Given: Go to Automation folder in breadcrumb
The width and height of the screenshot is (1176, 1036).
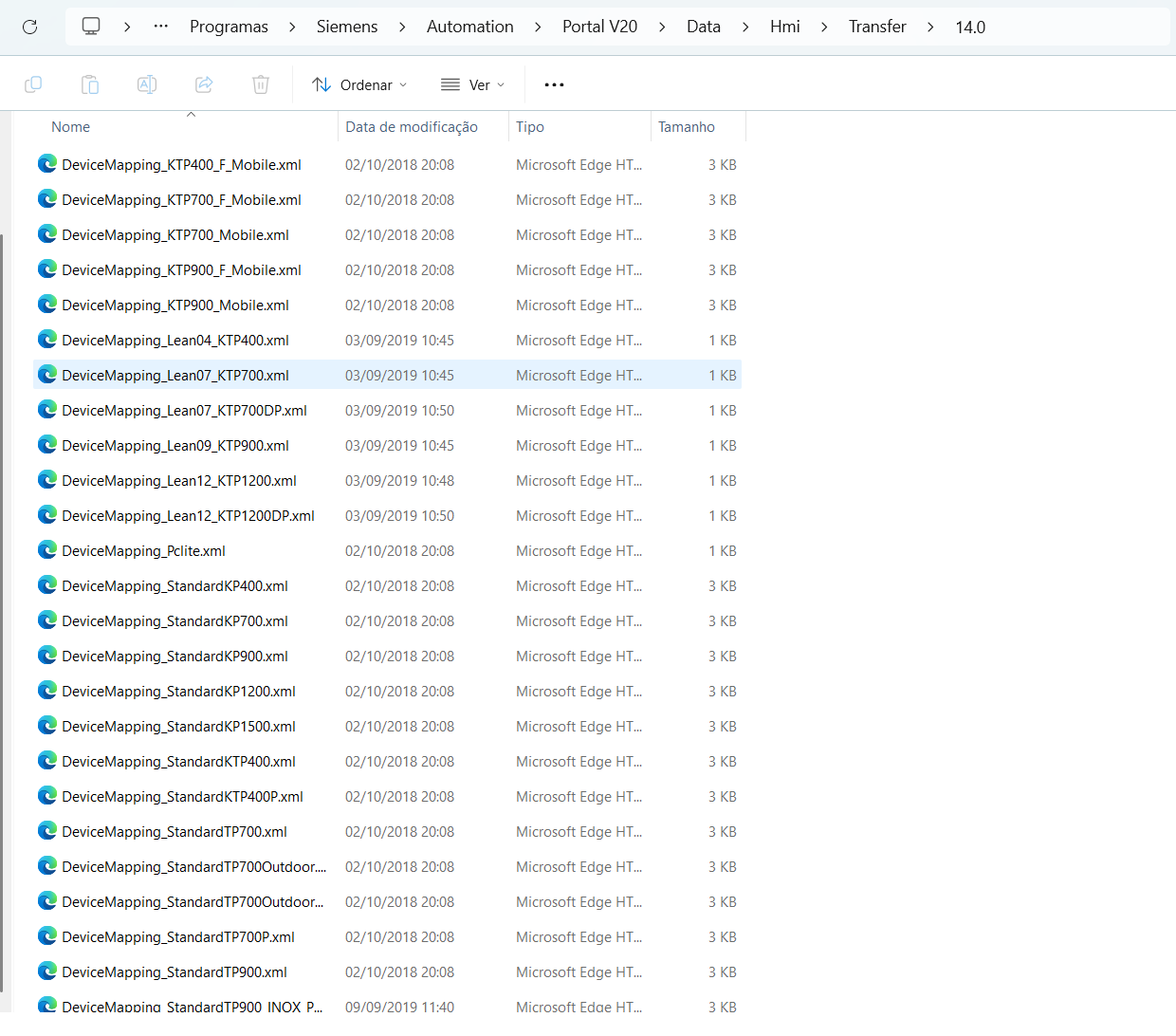Looking at the screenshot, I should (x=469, y=27).
